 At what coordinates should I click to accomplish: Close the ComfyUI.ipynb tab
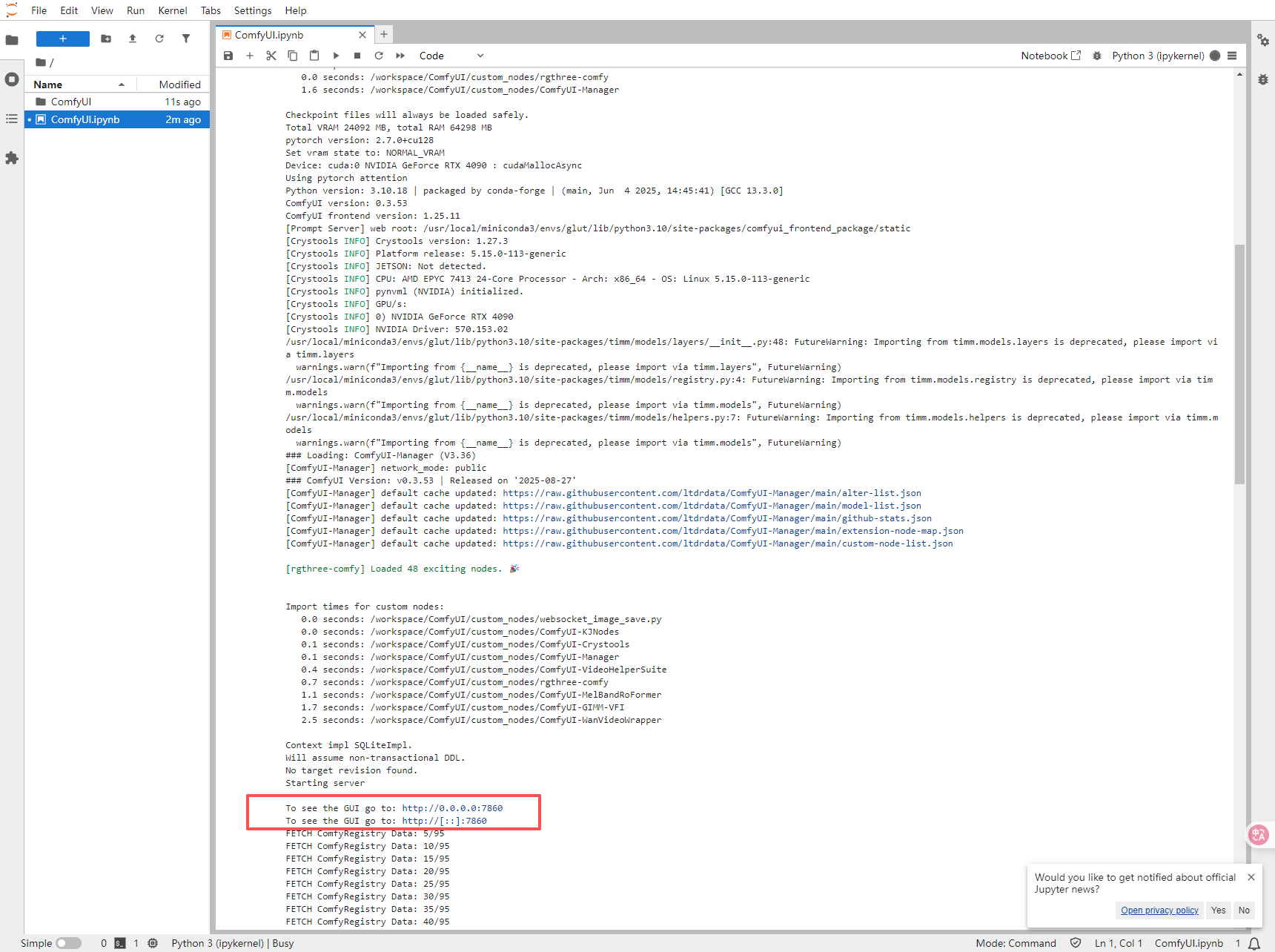362,35
